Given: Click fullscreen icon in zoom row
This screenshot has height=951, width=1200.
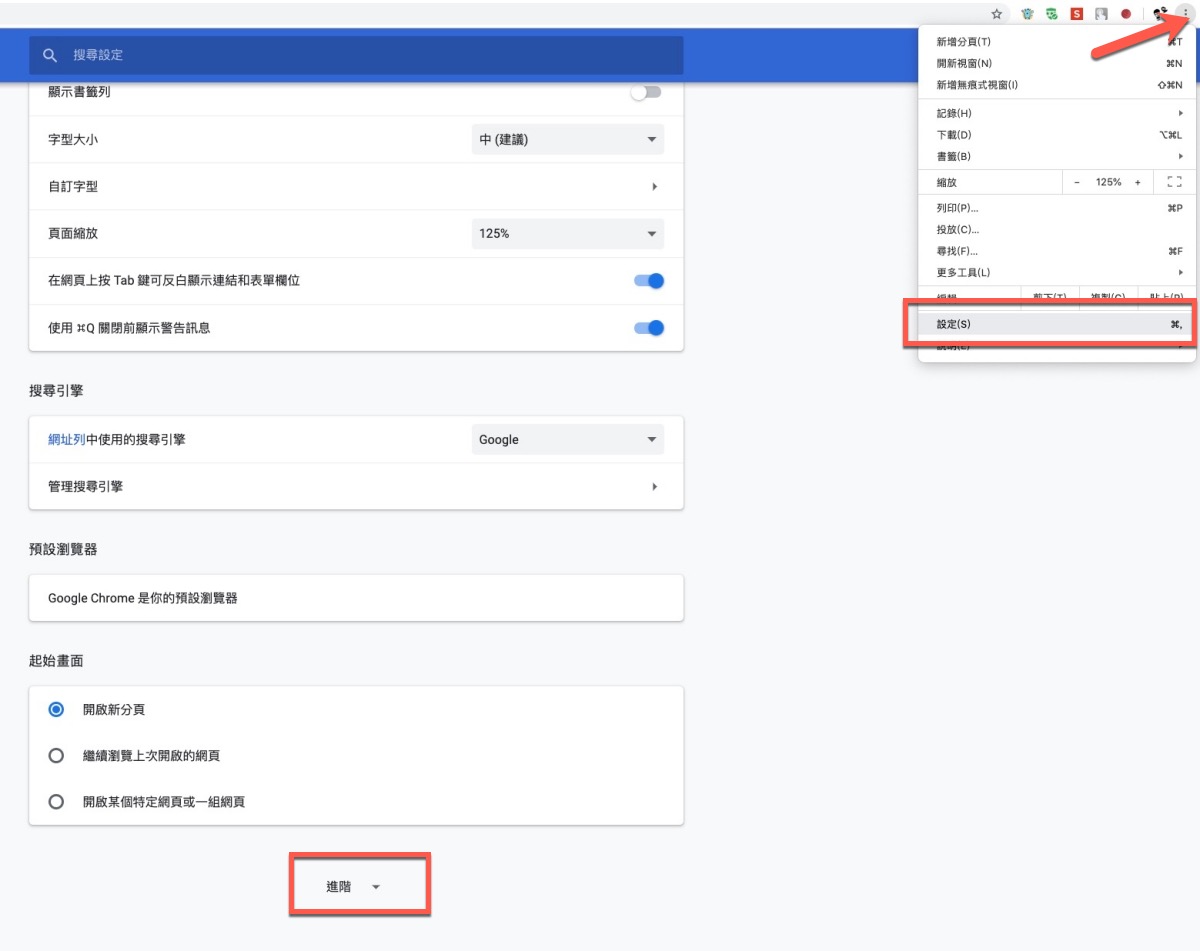Looking at the screenshot, I should click(x=1174, y=182).
